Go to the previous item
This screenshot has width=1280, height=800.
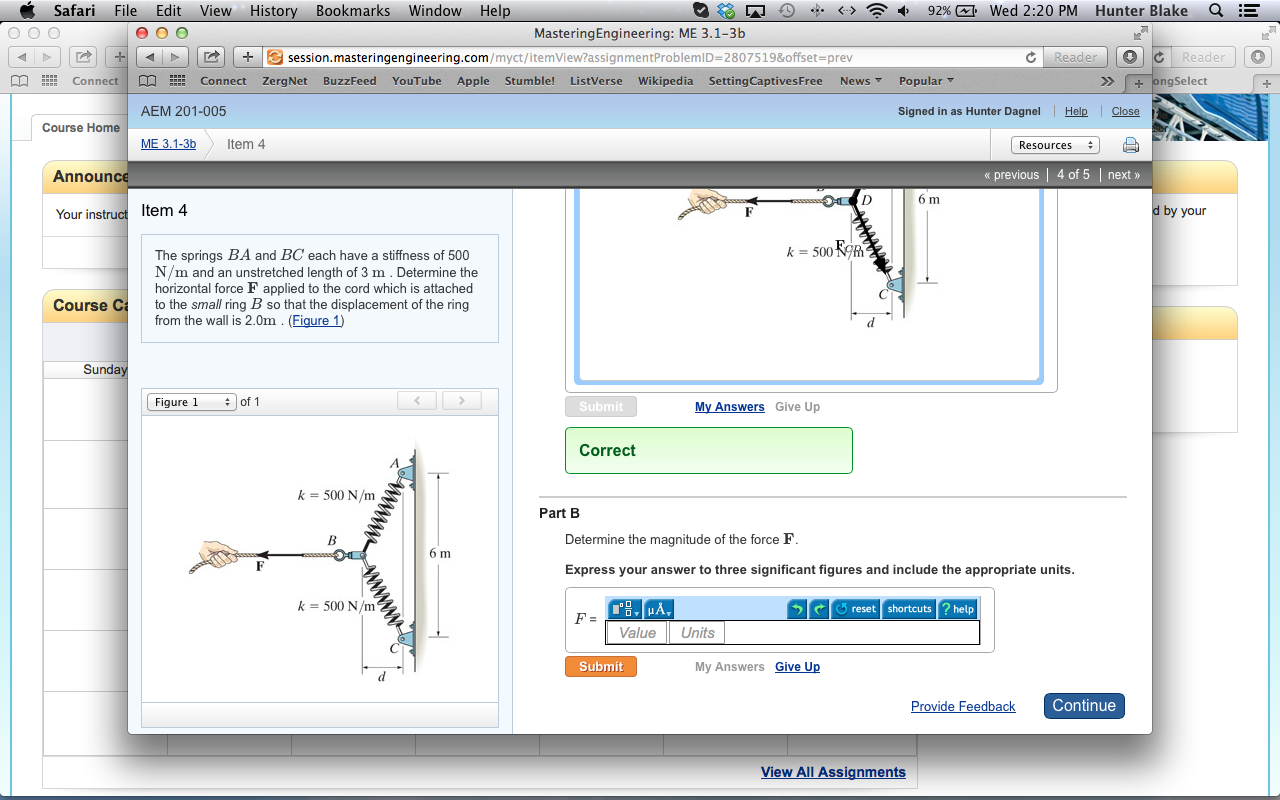pos(1012,175)
